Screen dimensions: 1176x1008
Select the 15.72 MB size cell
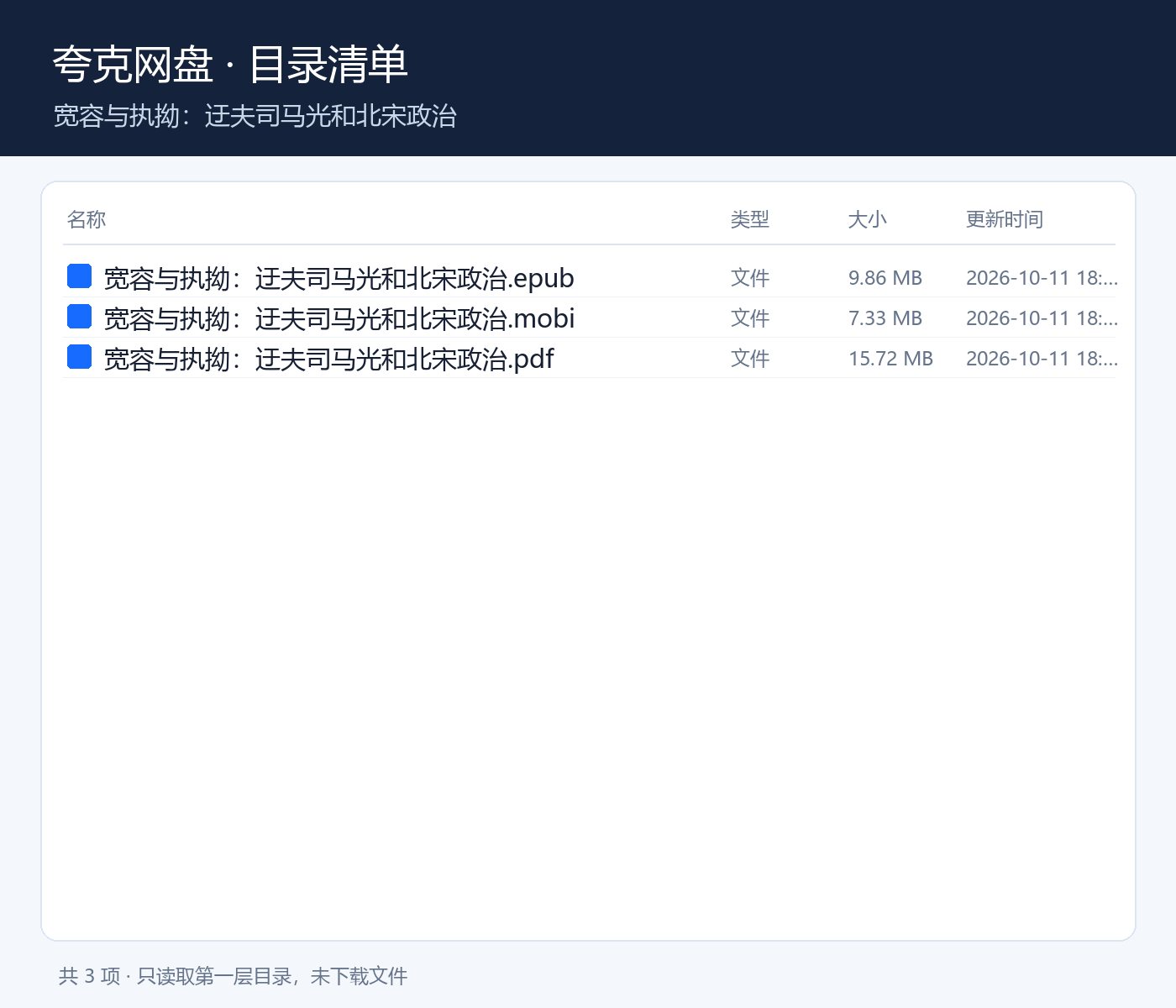(x=890, y=359)
